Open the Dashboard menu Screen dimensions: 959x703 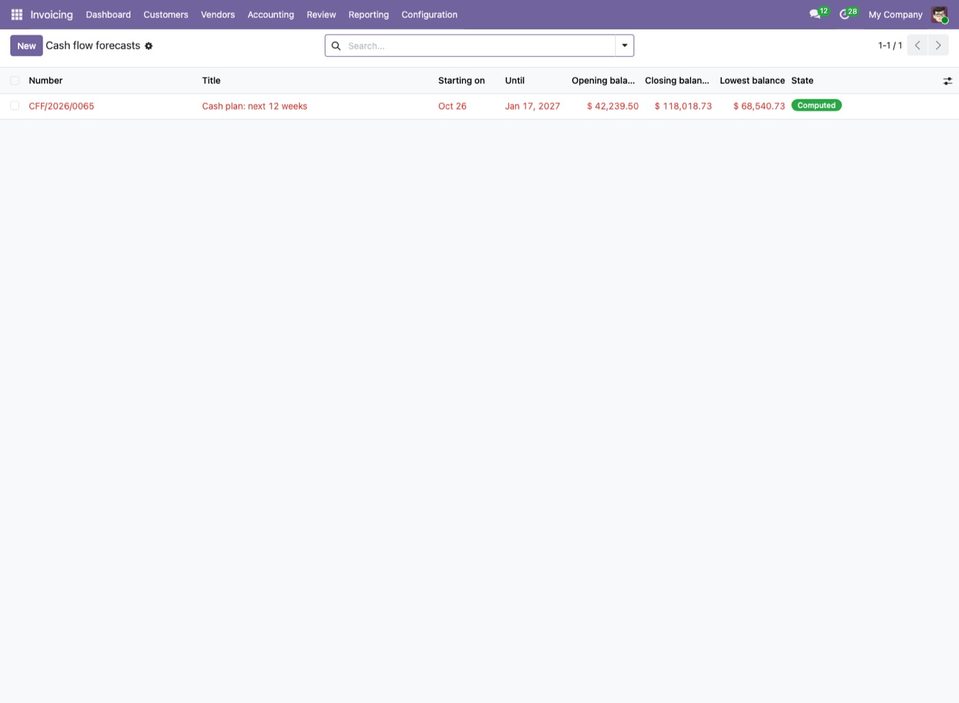(x=108, y=15)
